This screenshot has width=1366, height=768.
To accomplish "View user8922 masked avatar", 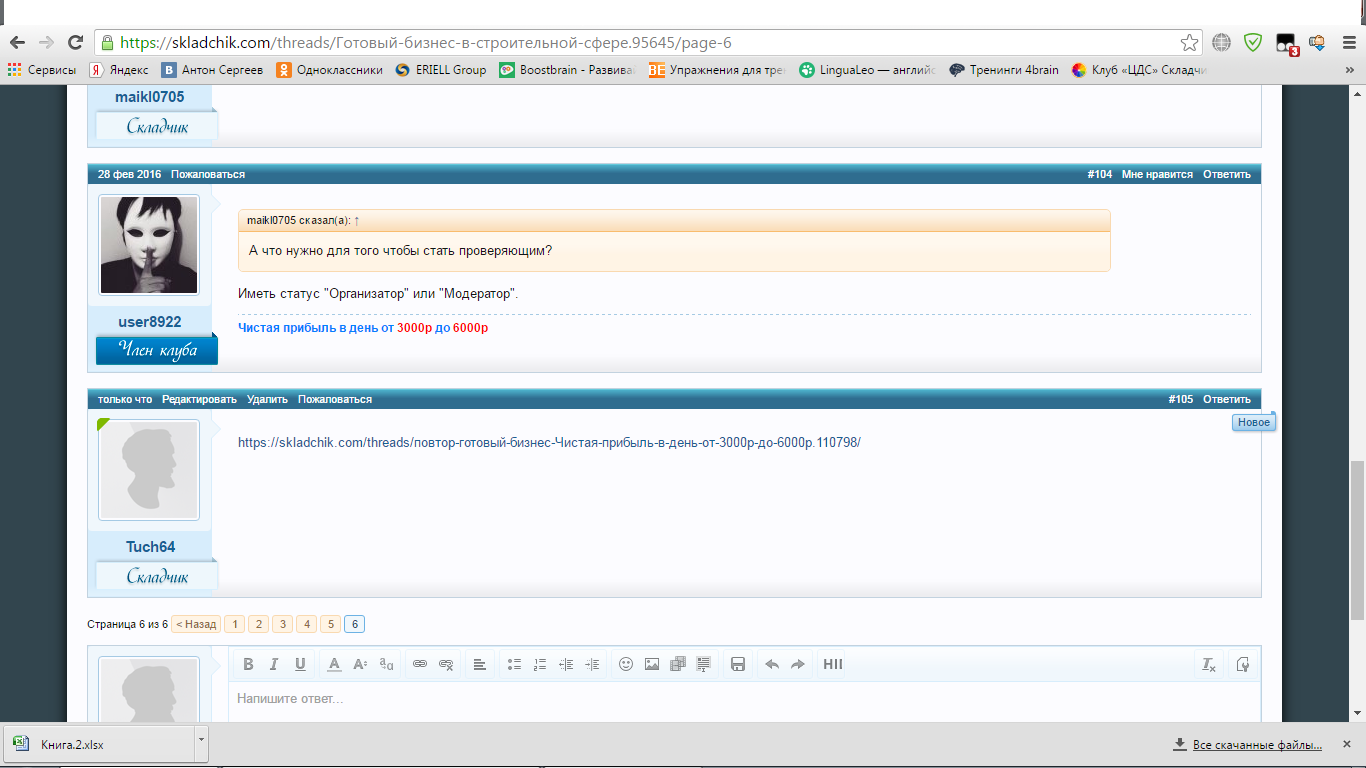I will [149, 245].
